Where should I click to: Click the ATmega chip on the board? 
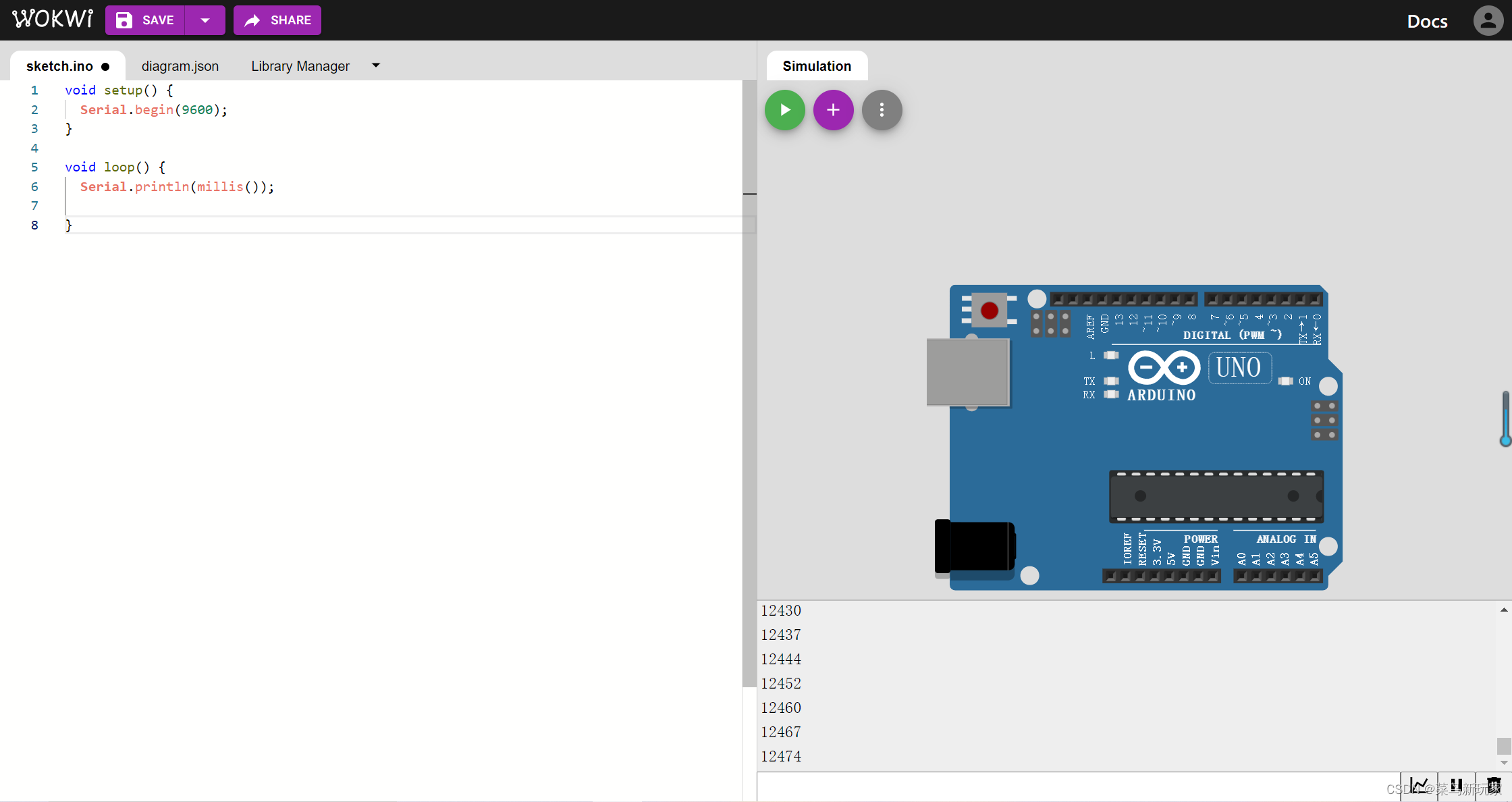1216,497
